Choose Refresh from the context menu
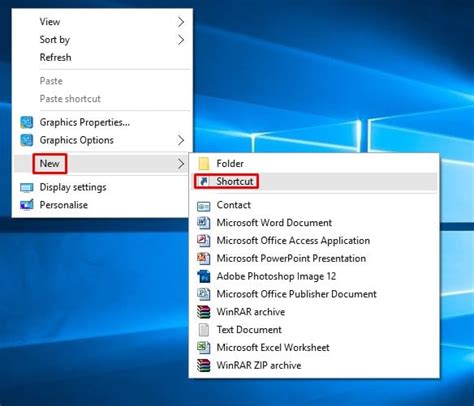Viewport: 474px width, 406px height. coord(102,57)
